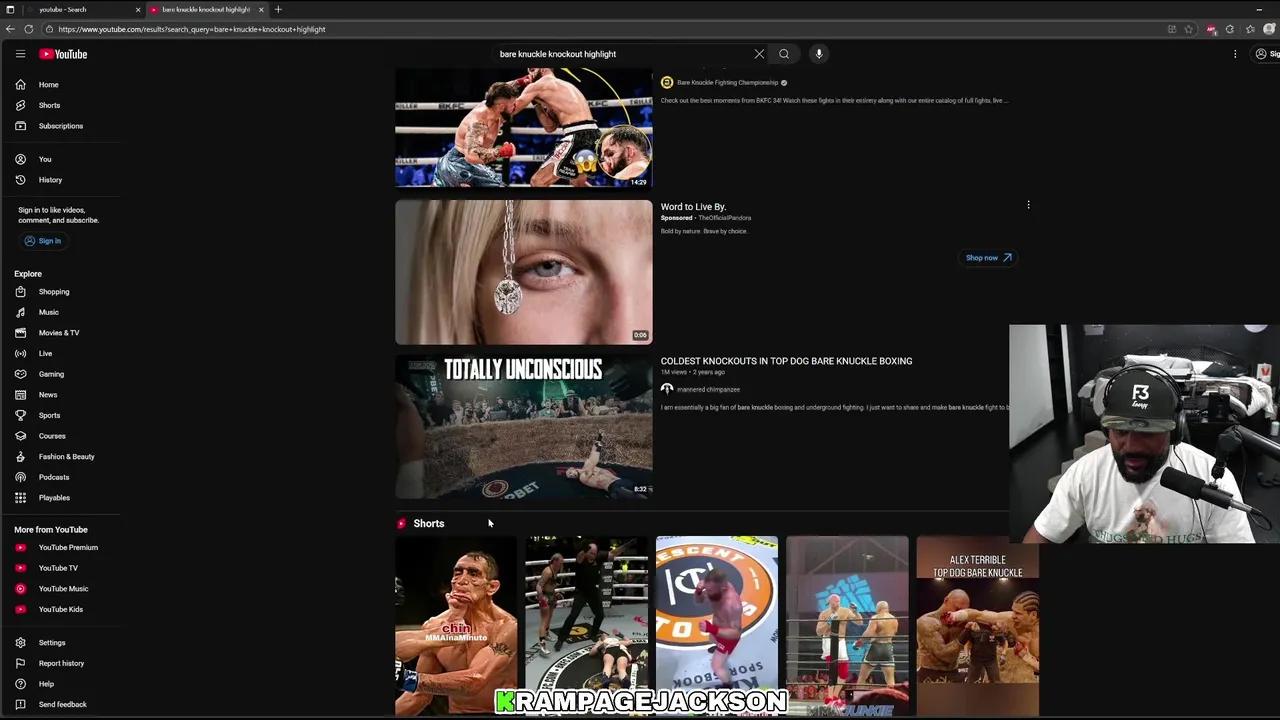Click the browser address bar
Image resolution: width=1280 pixels, height=720 pixels.
600,29
